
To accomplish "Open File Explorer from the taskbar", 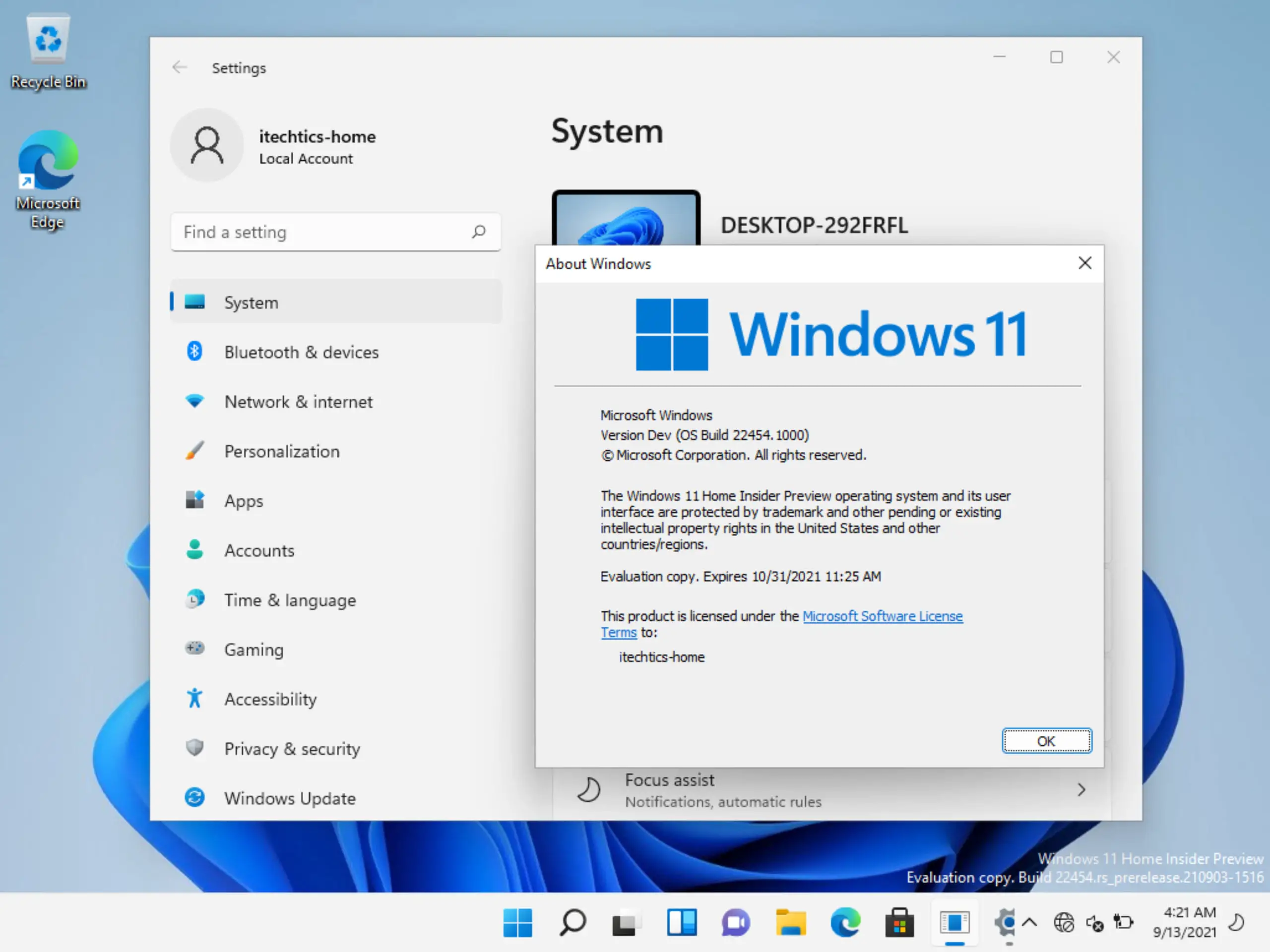I will 791,923.
